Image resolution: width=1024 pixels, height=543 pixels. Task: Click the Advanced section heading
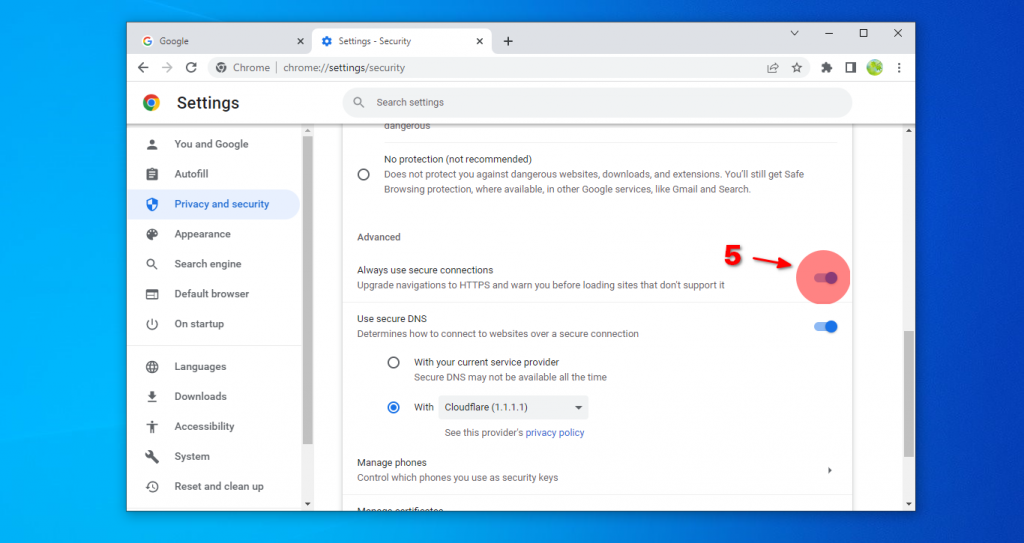point(379,237)
